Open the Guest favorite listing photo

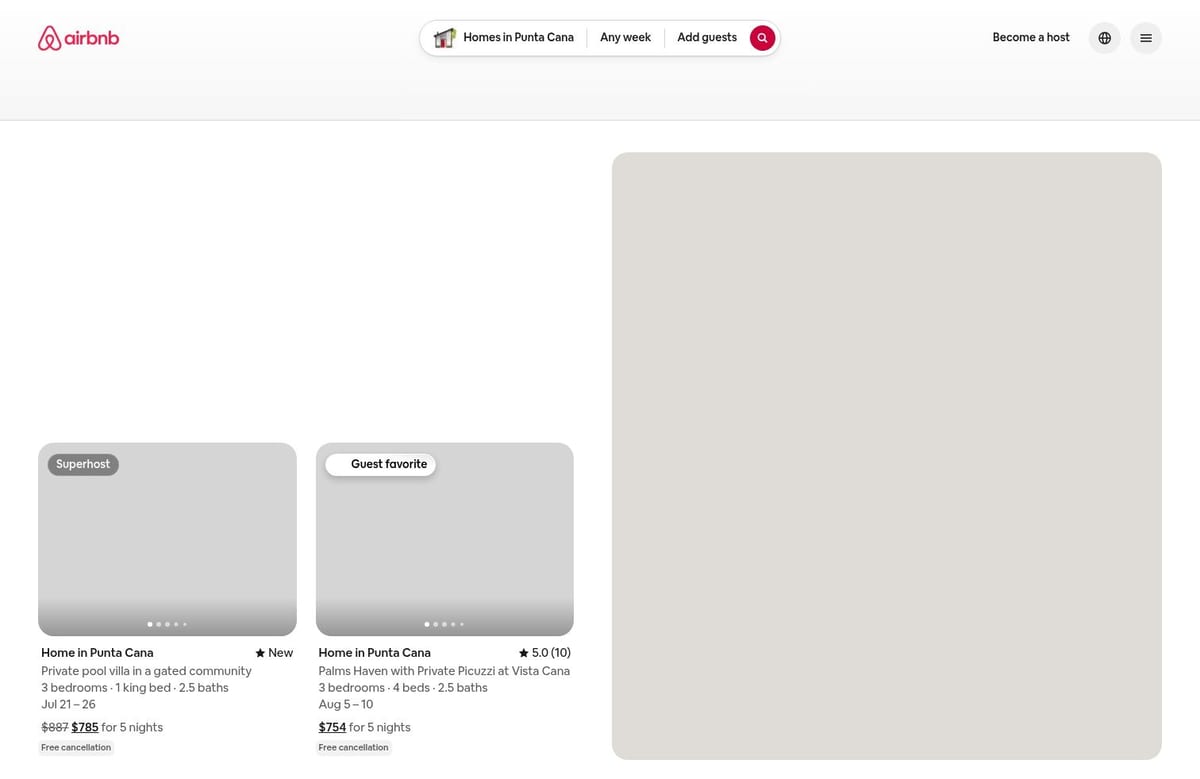point(445,539)
